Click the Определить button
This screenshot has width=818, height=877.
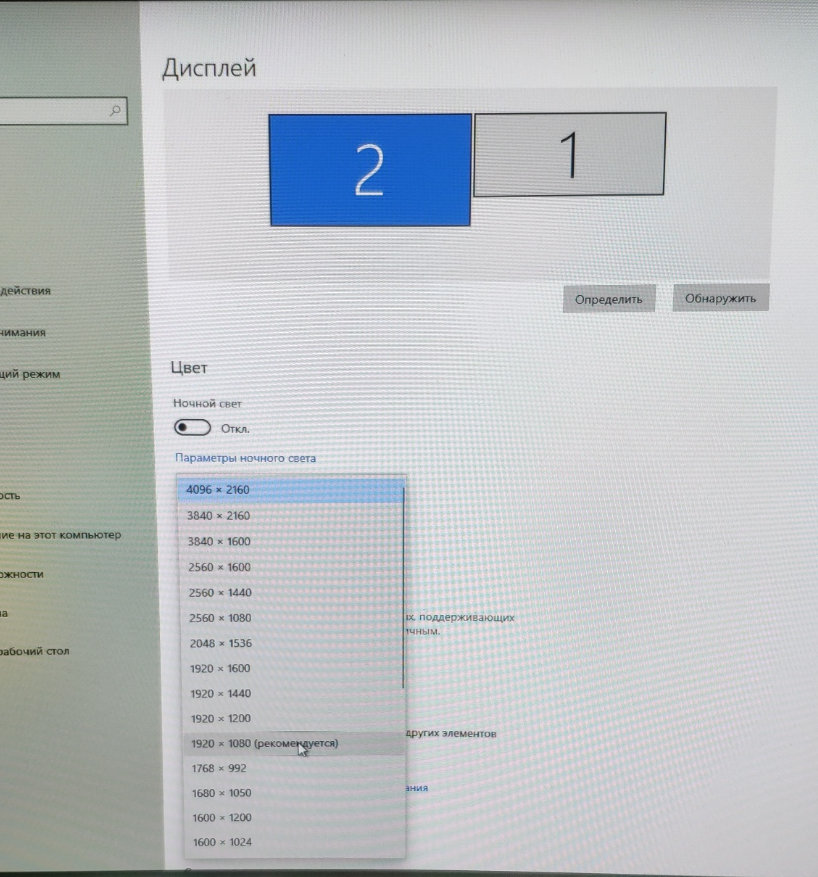[x=608, y=299]
